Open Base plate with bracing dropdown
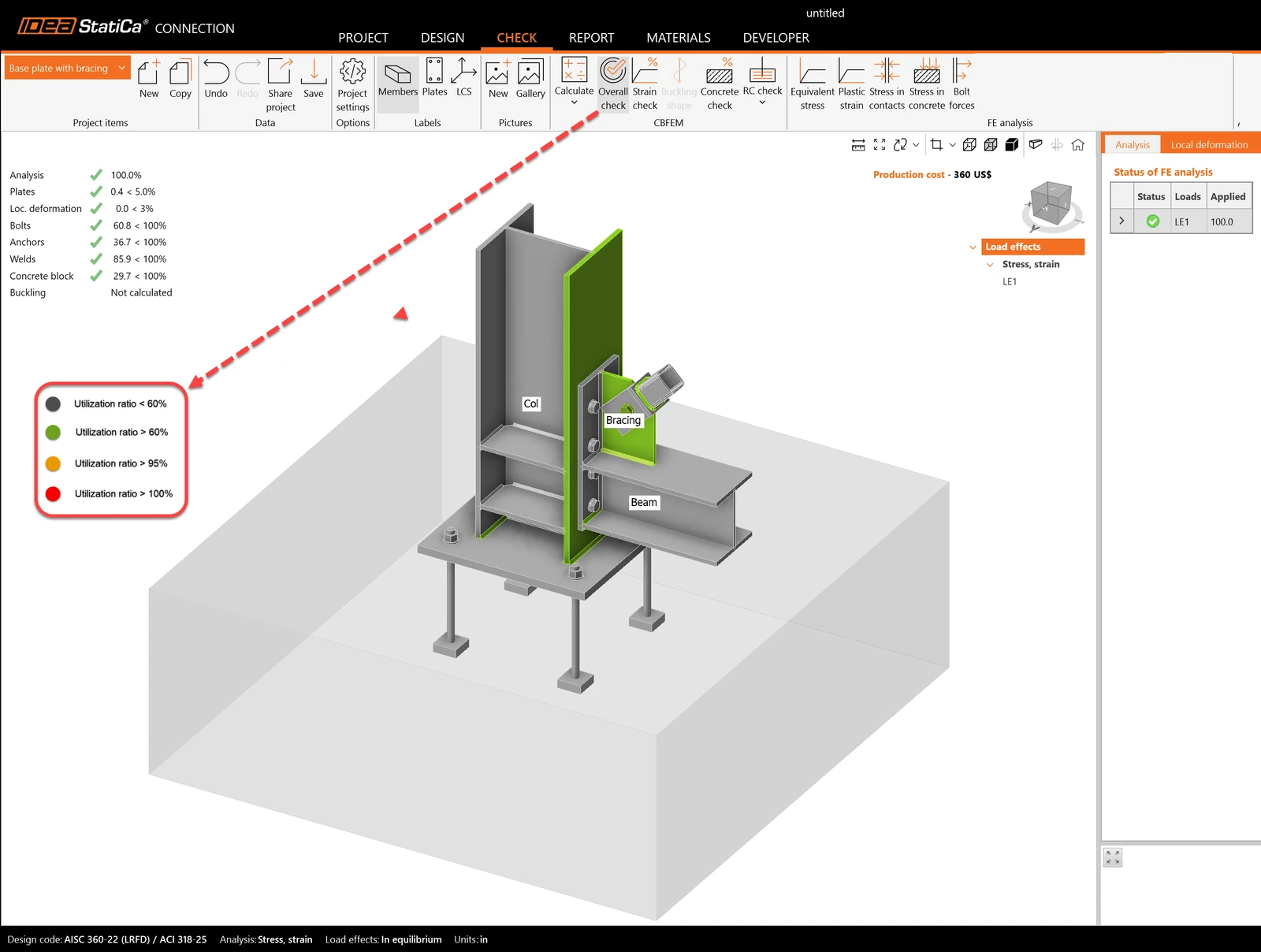Screen dimensions: 1261x952 click(67, 69)
